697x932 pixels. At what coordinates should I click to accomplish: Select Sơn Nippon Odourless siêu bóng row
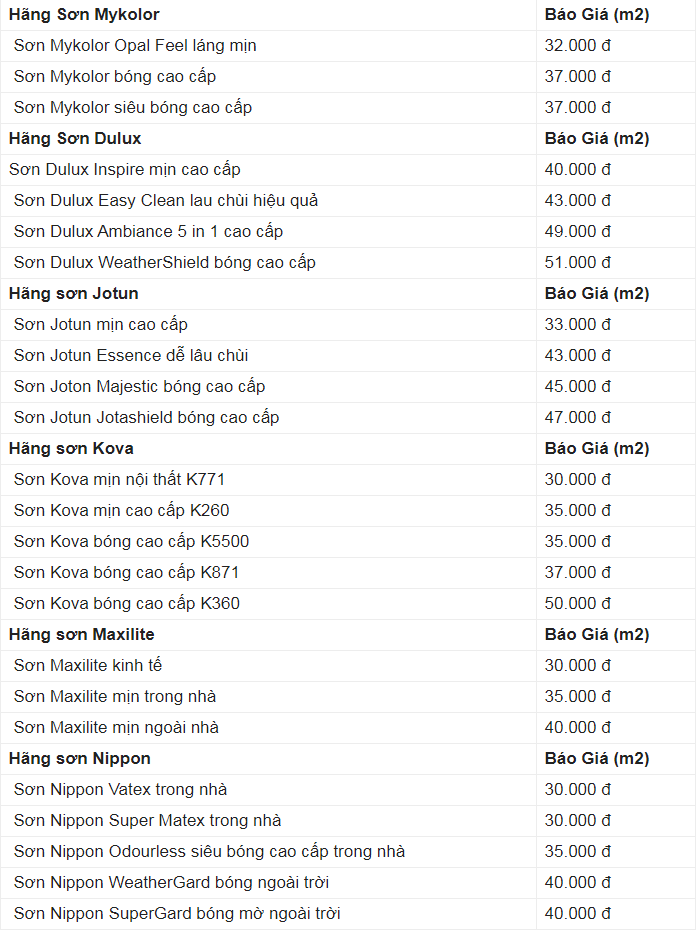[x=348, y=851]
